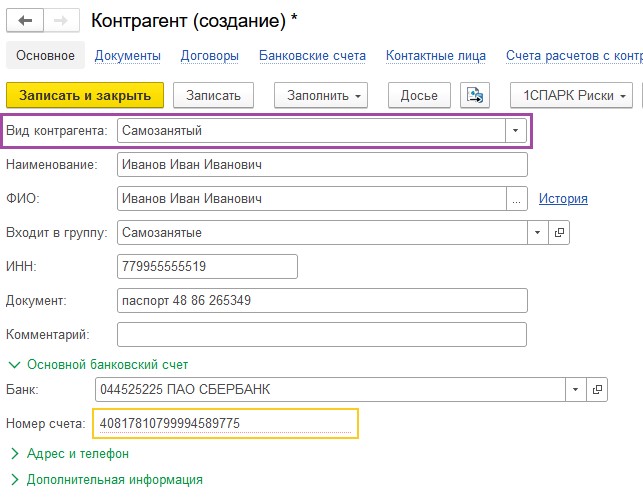
Task: Click the Досье button
Action: (x=419, y=96)
